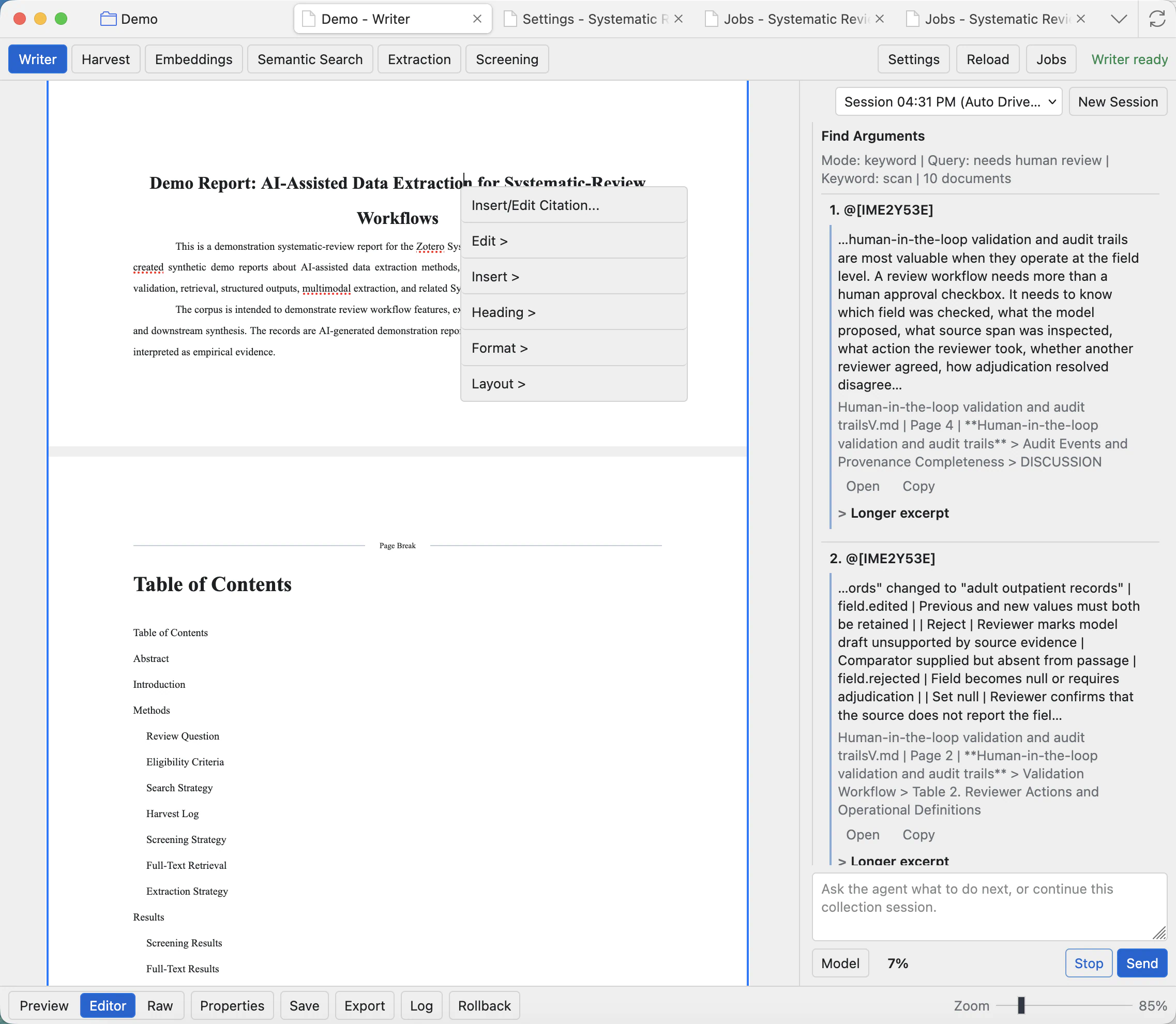
Task: Save the document
Action: 304,1006
